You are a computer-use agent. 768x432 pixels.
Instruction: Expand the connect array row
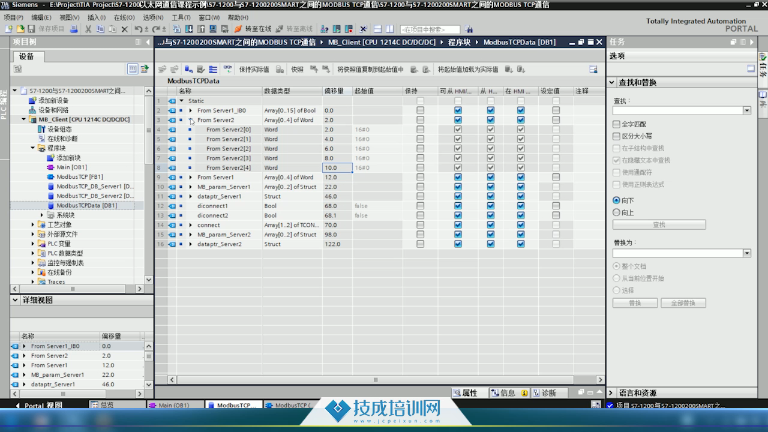(191, 225)
